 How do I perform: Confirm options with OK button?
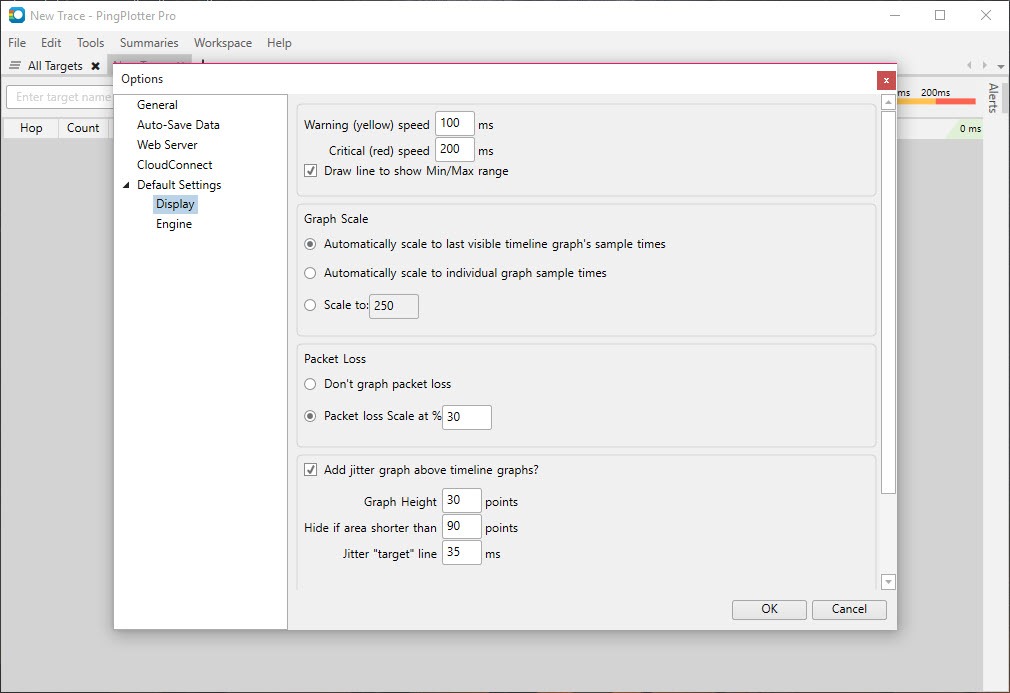769,609
